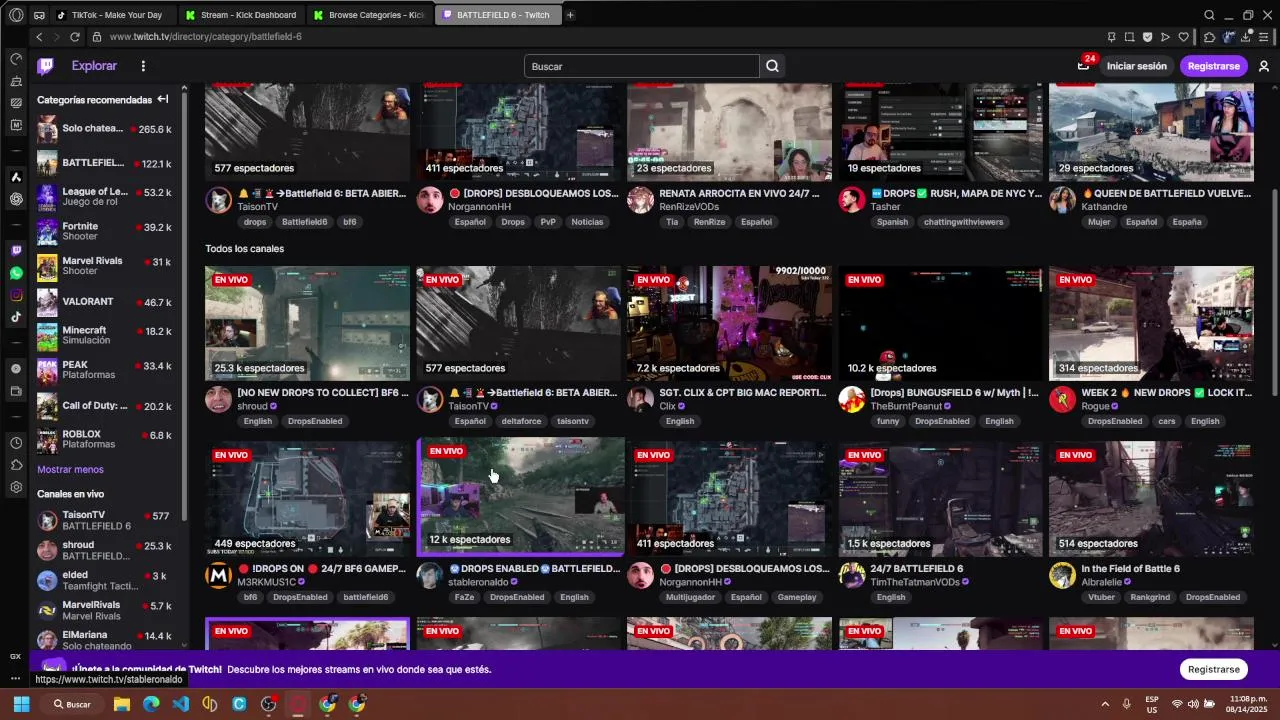1280x720 pixels.
Task: Open WhatsApp in Opera sidebar
Action: pos(16,273)
